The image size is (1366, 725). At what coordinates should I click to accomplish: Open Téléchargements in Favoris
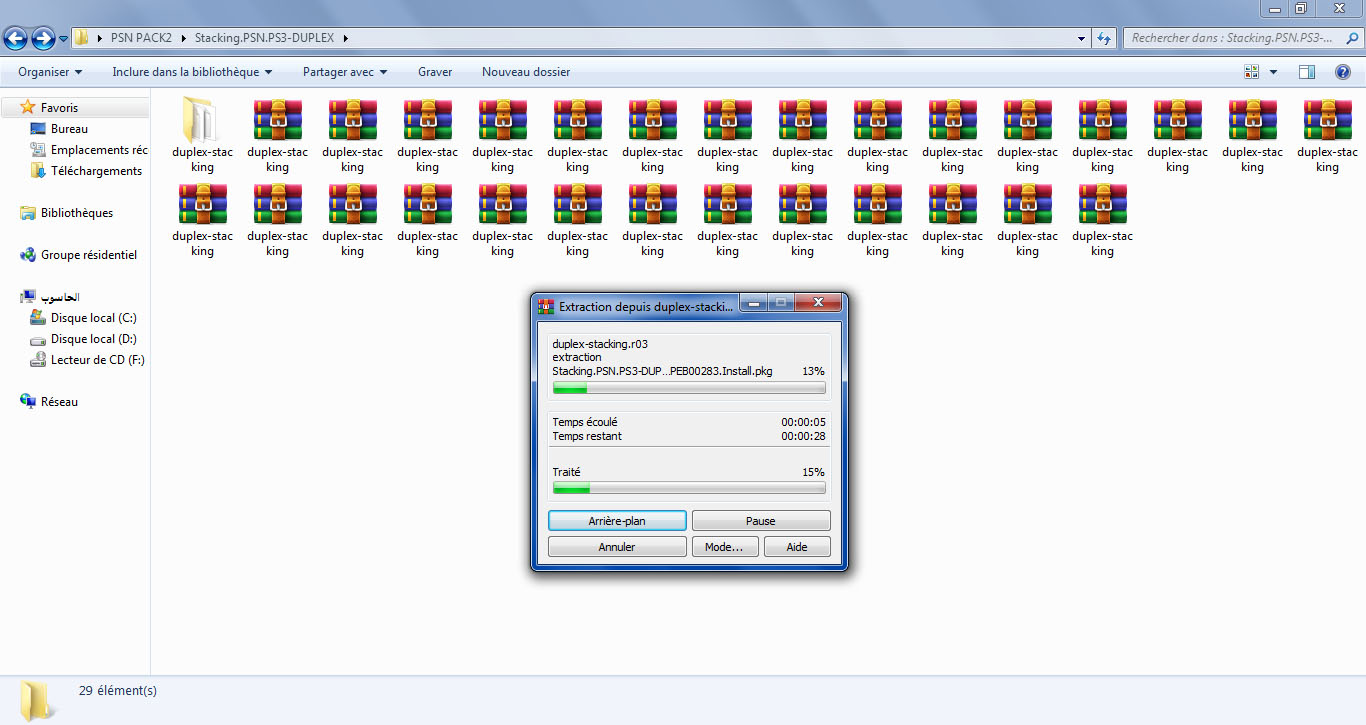click(96, 171)
